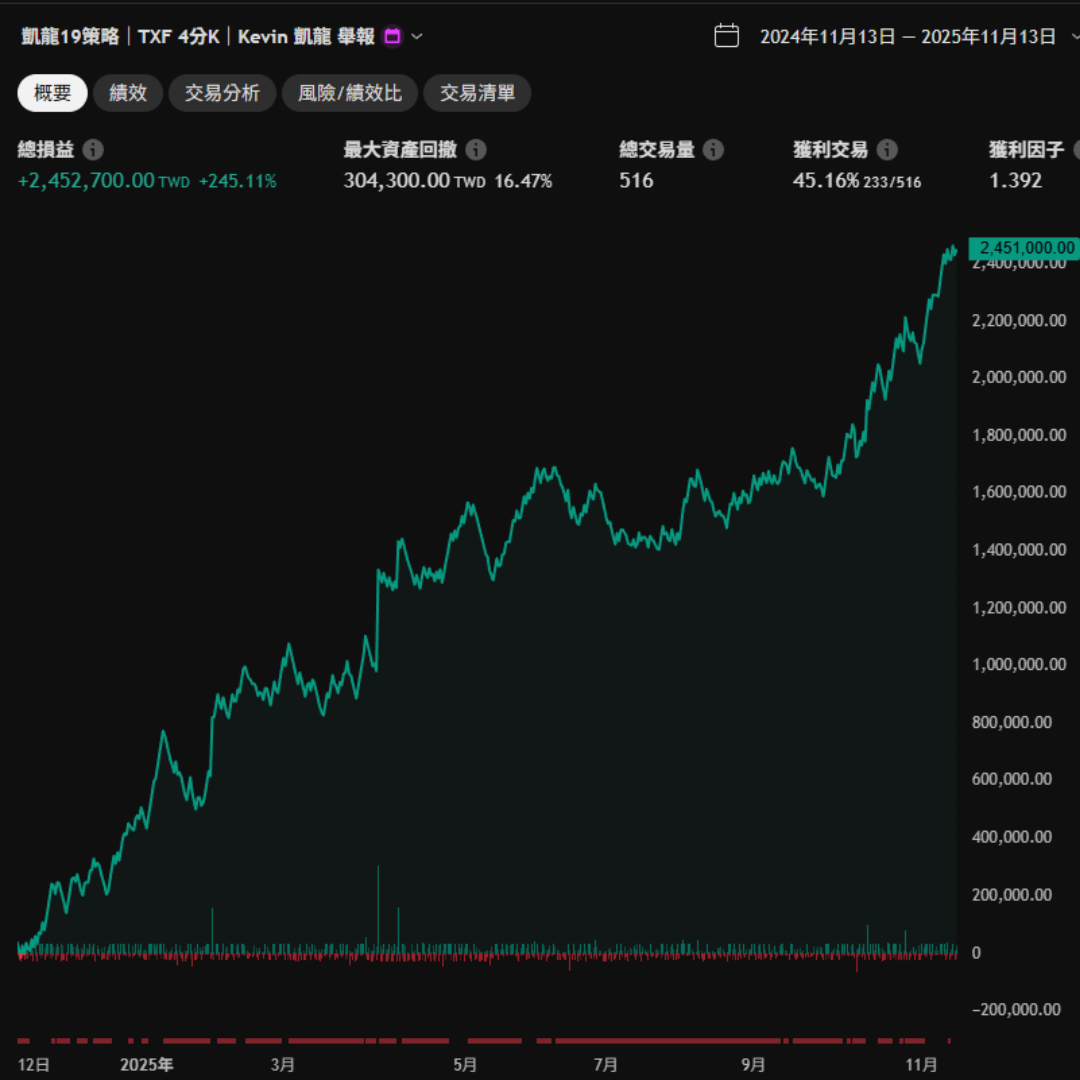Click the calendar icon by the date range
This screenshot has width=1080, height=1080.
727,36
